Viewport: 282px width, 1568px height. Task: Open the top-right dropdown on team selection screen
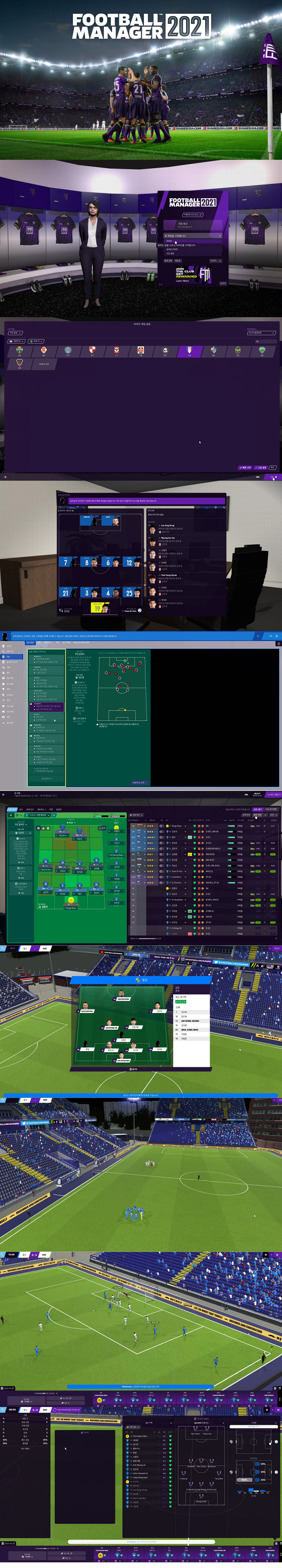point(261,333)
